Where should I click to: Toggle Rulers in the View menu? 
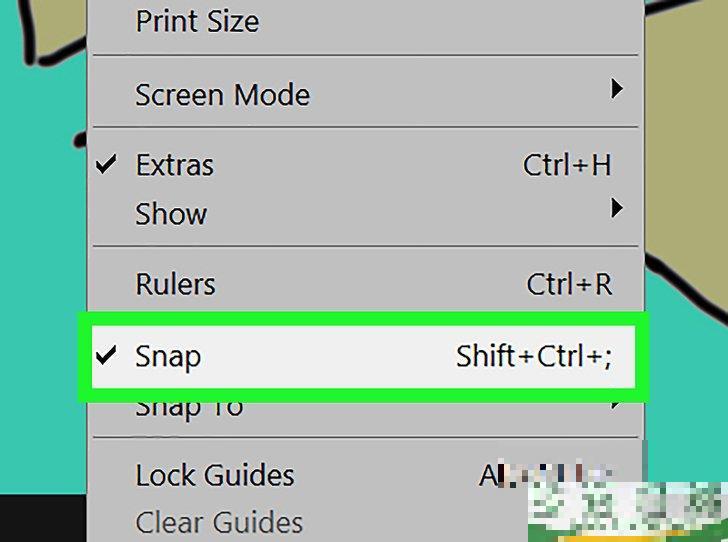point(175,285)
